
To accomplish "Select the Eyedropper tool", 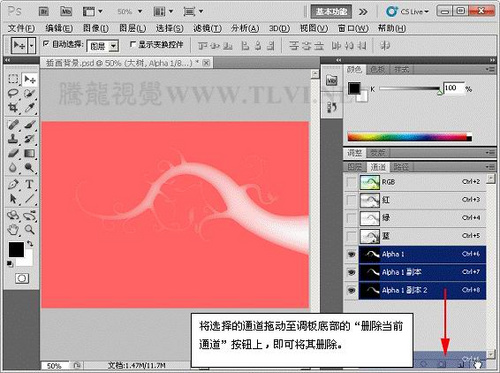I will tap(30, 108).
